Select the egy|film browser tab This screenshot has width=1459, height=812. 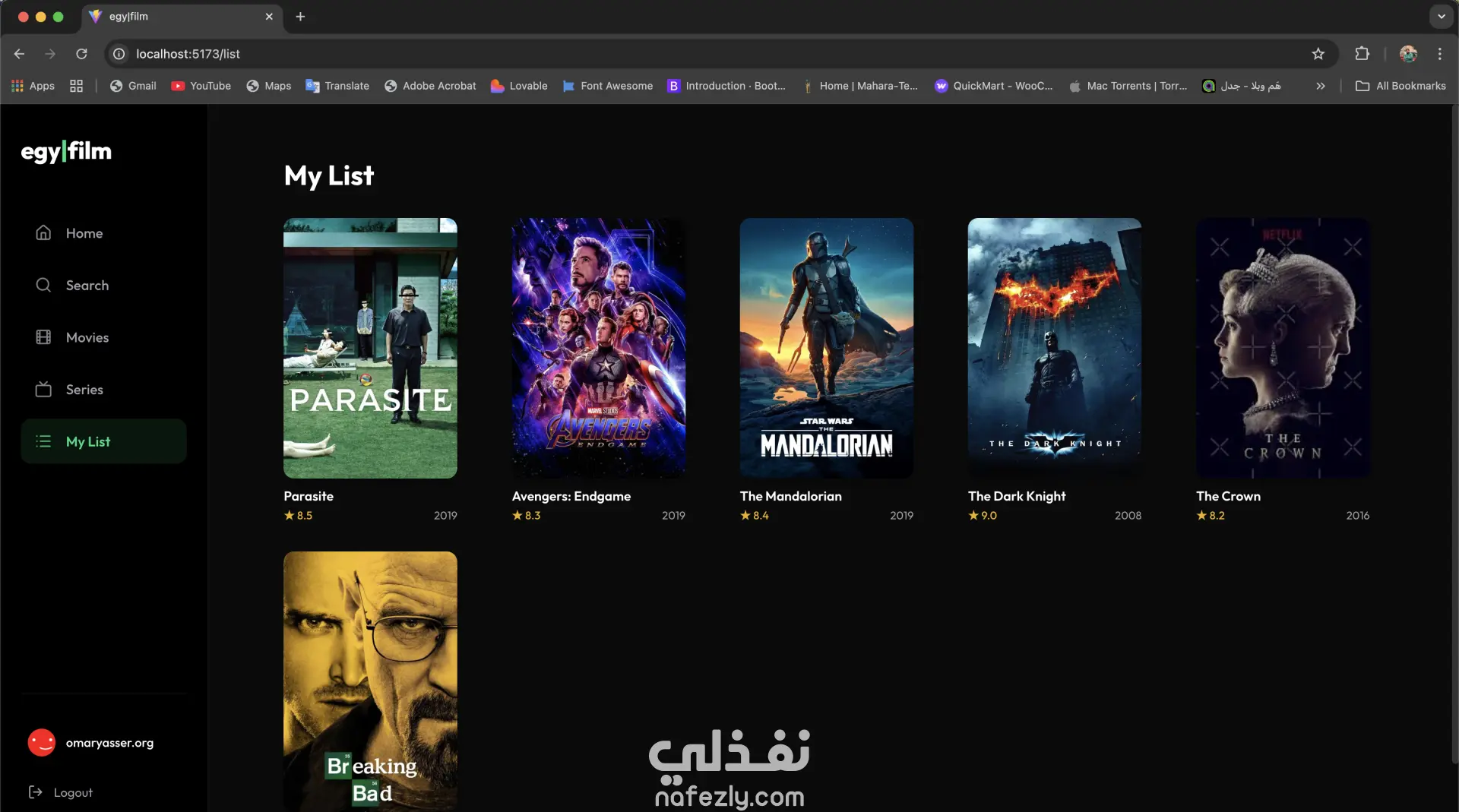point(182,17)
